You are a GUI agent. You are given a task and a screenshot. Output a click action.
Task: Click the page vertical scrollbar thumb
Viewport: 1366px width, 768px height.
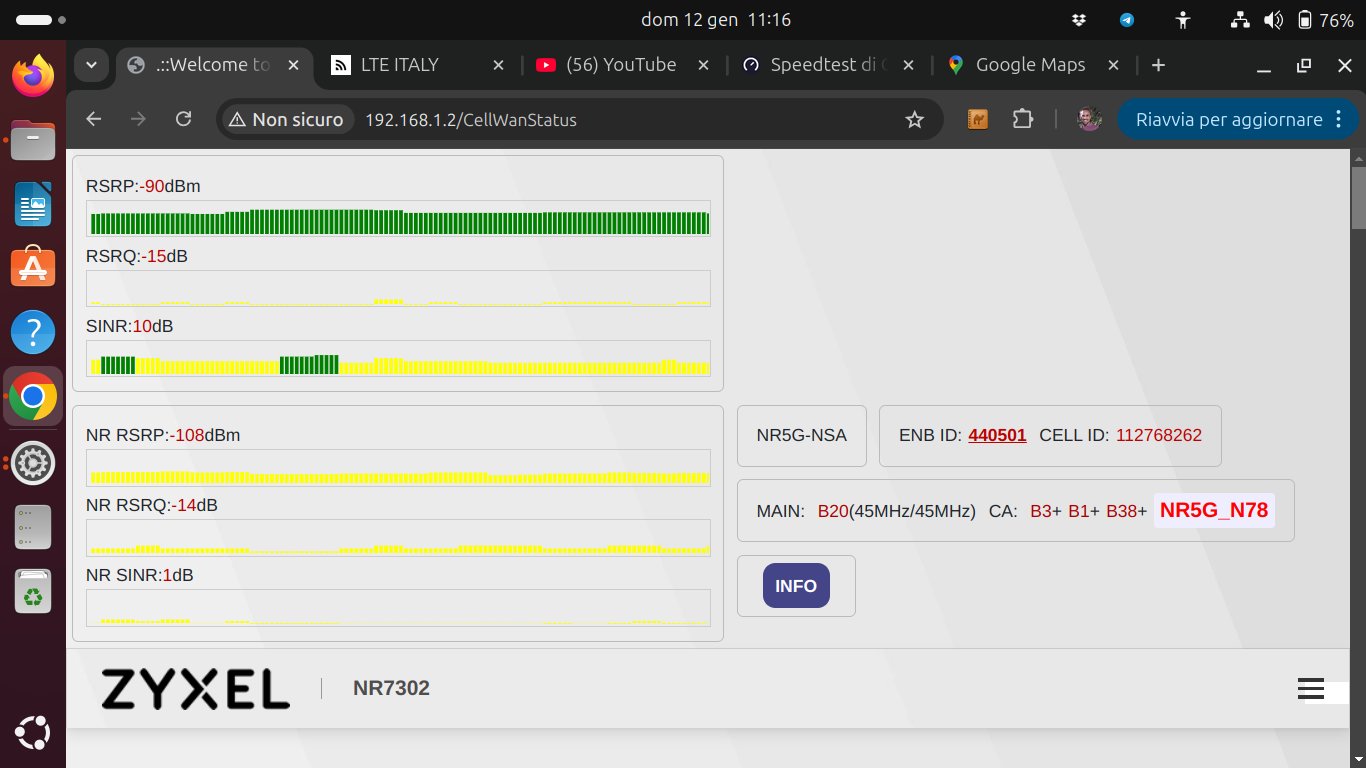[x=1357, y=198]
